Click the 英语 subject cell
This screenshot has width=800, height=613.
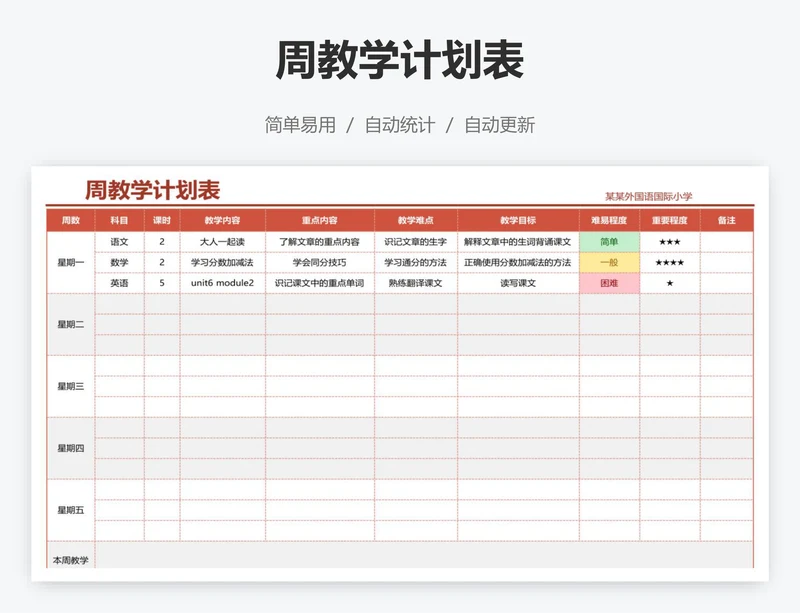[x=119, y=283]
